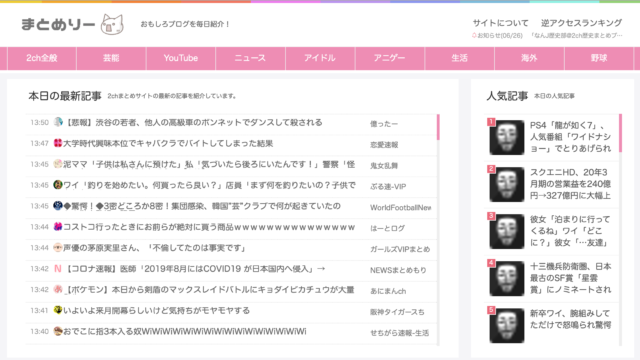Select the アニゲー category tab
Image resolution: width=640 pixels, height=360 pixels.
390,58
